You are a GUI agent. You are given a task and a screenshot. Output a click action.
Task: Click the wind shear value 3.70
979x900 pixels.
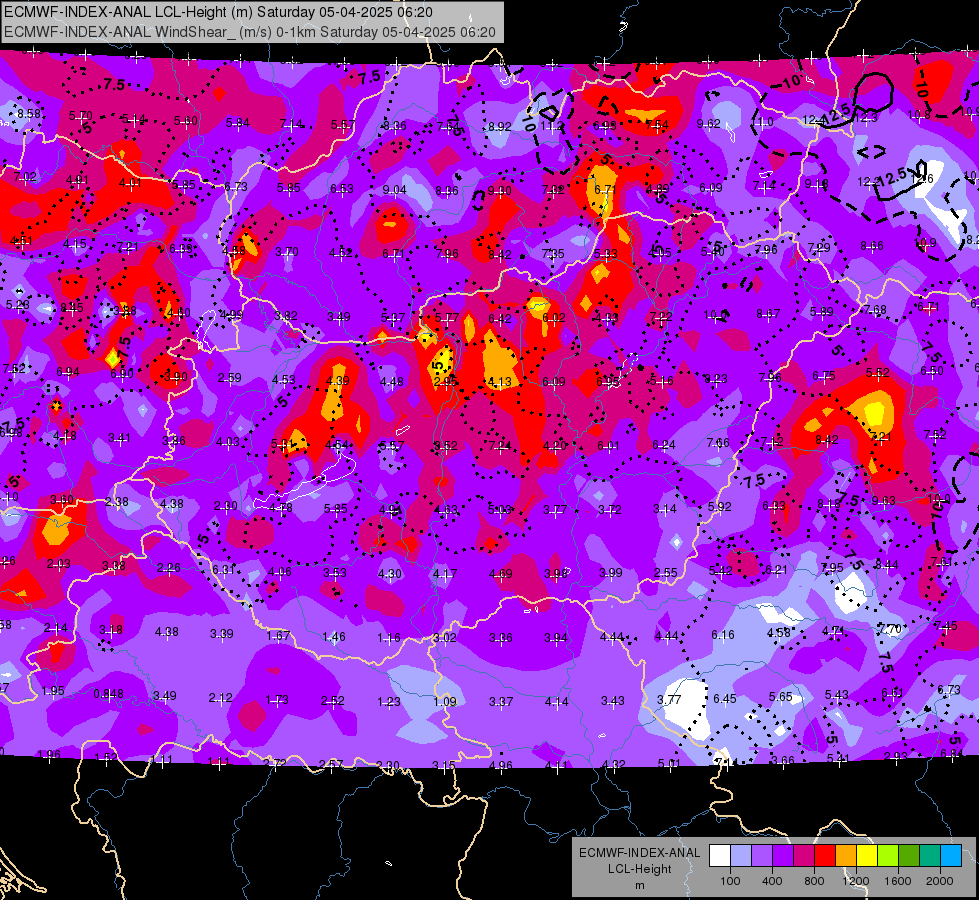click(287, 252)
